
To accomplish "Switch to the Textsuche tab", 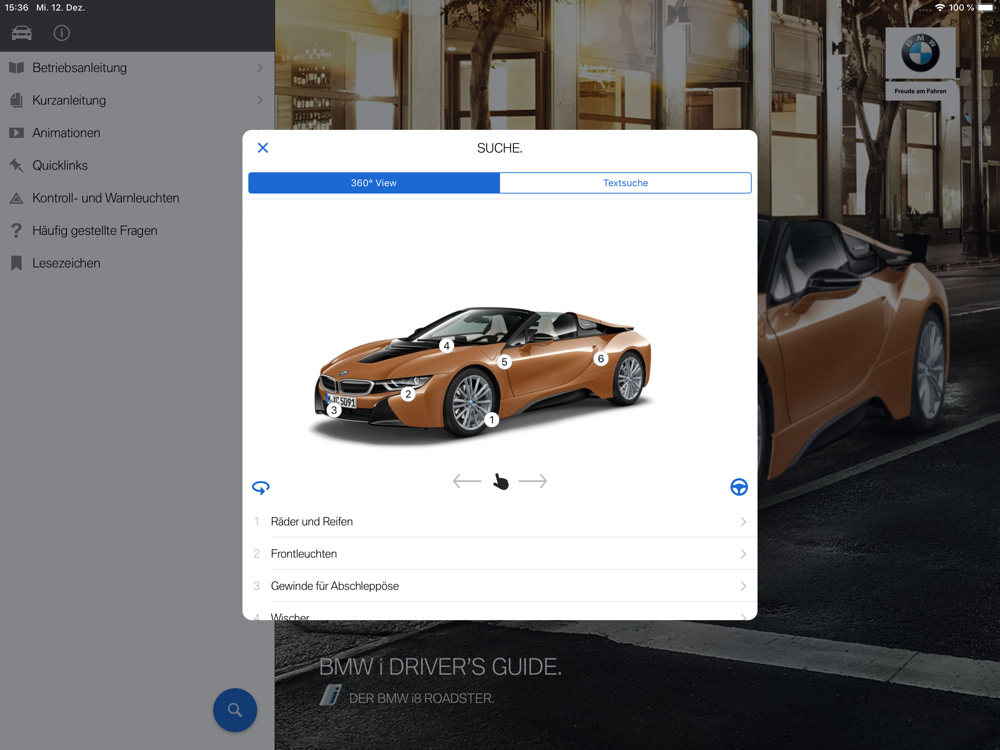I will tap(626, 183).
